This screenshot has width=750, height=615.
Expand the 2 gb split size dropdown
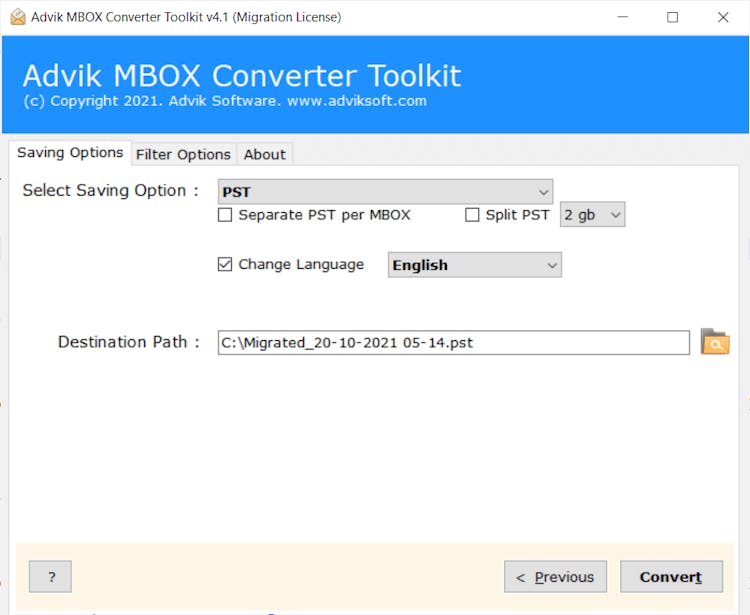(592, 215)
